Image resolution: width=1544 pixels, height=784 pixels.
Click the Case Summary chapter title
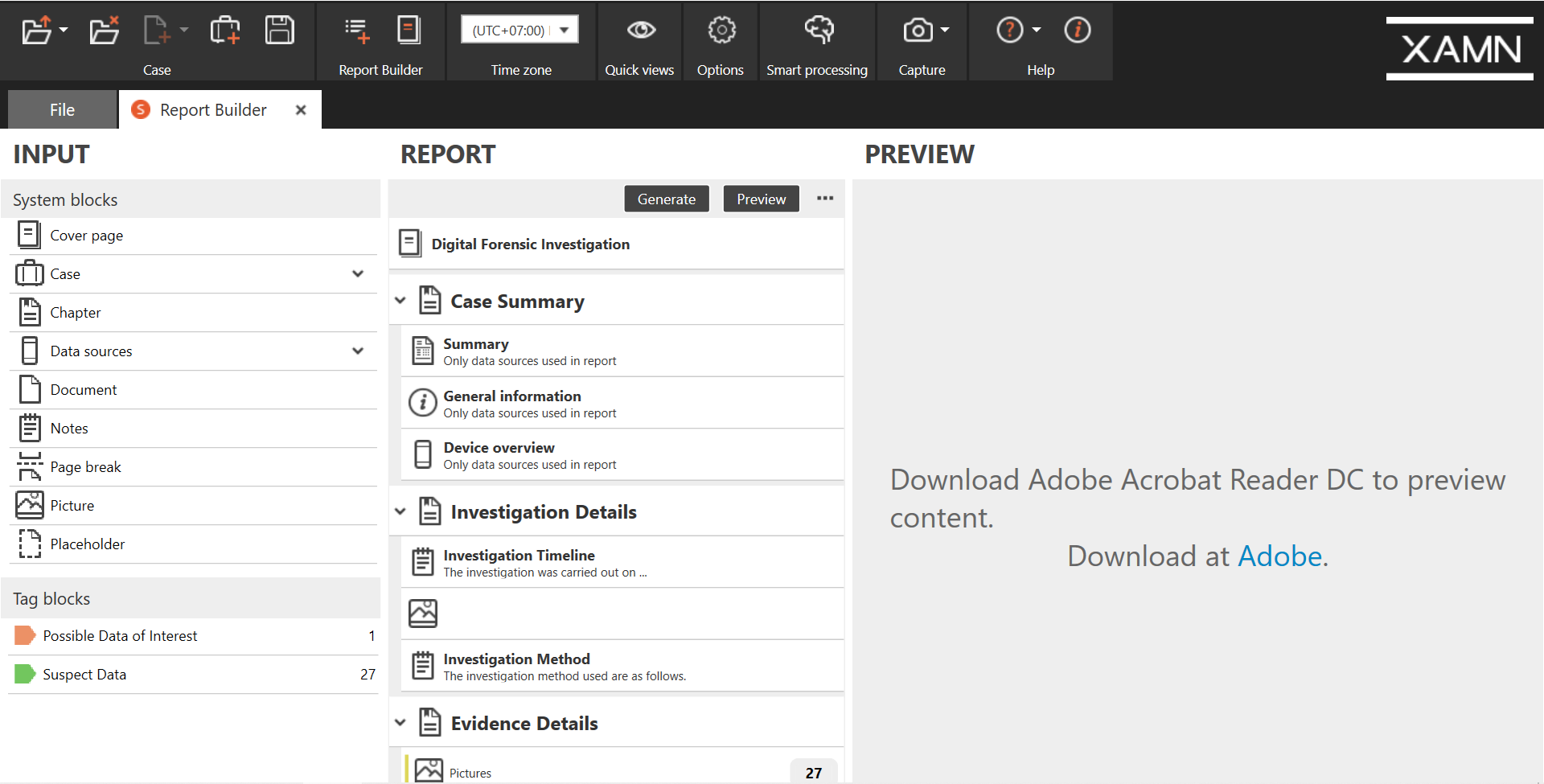518,302
